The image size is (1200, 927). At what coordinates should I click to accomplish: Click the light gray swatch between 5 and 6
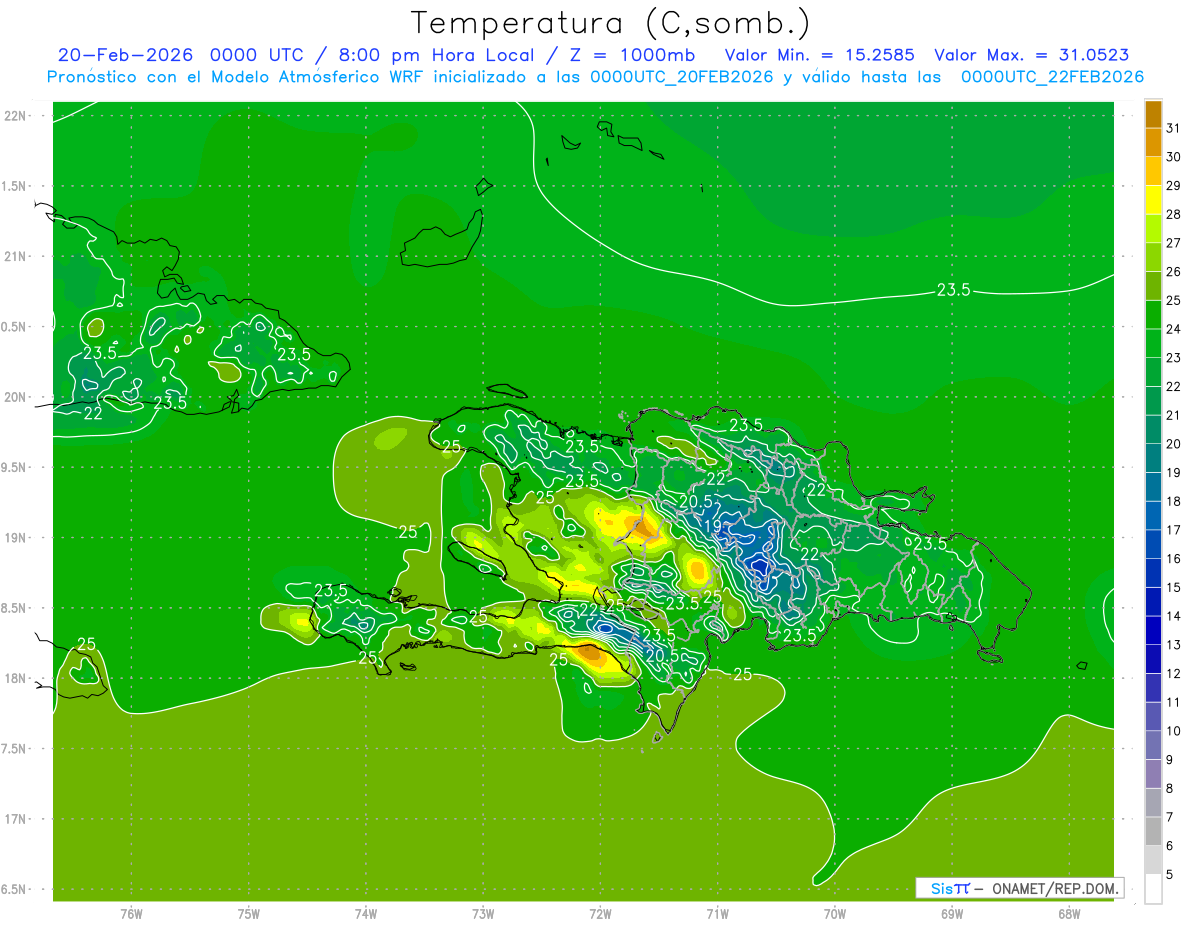click(x=1153, y=860)
